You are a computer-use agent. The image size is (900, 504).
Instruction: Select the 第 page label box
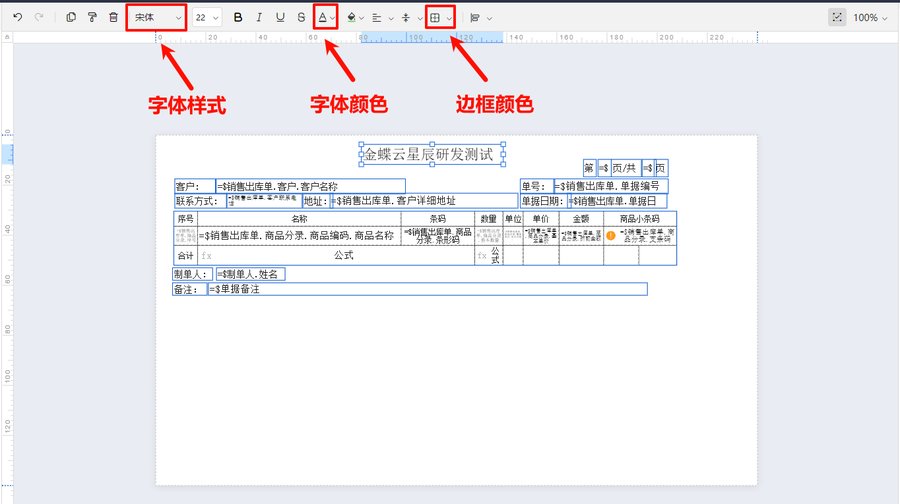click(589, 168)
